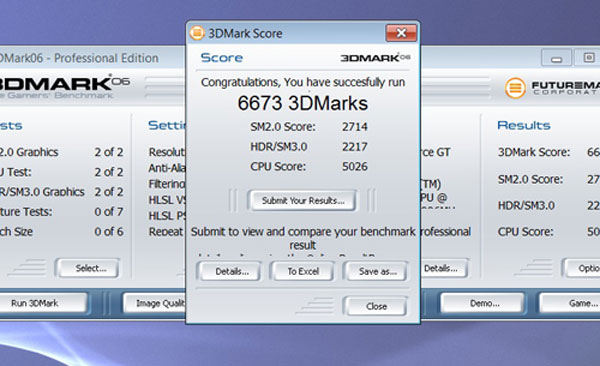Click the Demo button in main window
The height and width of the screenshot is (366, 600).
(x=483, y=303)
